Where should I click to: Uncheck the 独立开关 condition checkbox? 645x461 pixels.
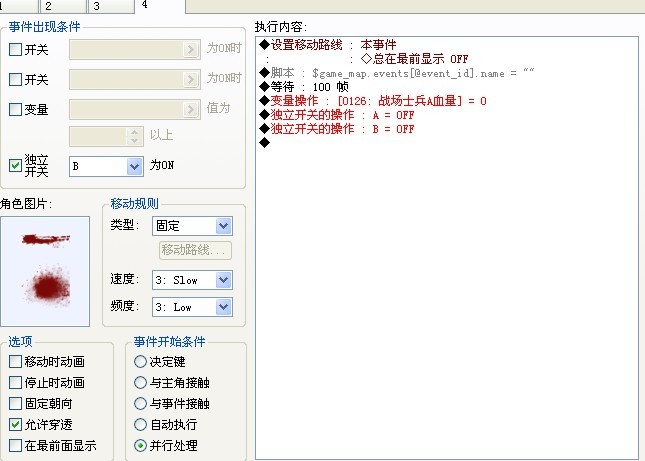[15, 165]
